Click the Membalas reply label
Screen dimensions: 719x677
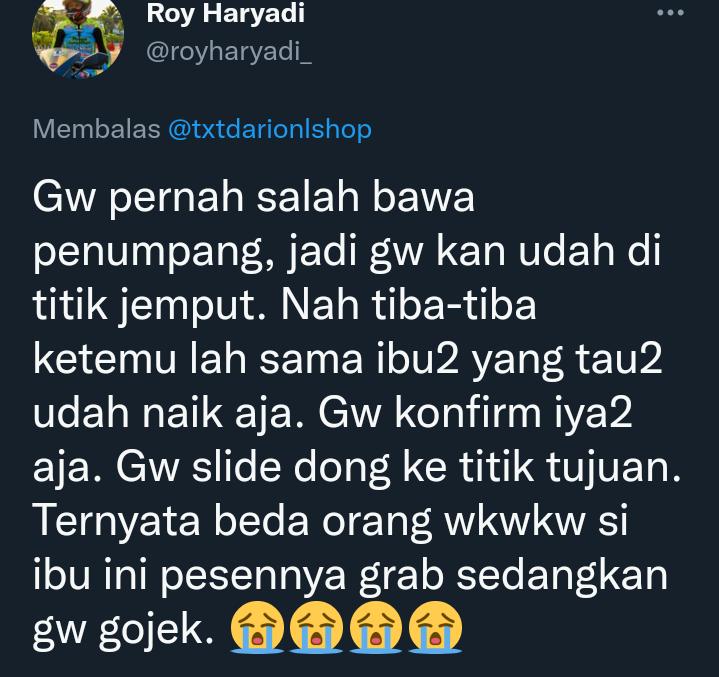96,129
